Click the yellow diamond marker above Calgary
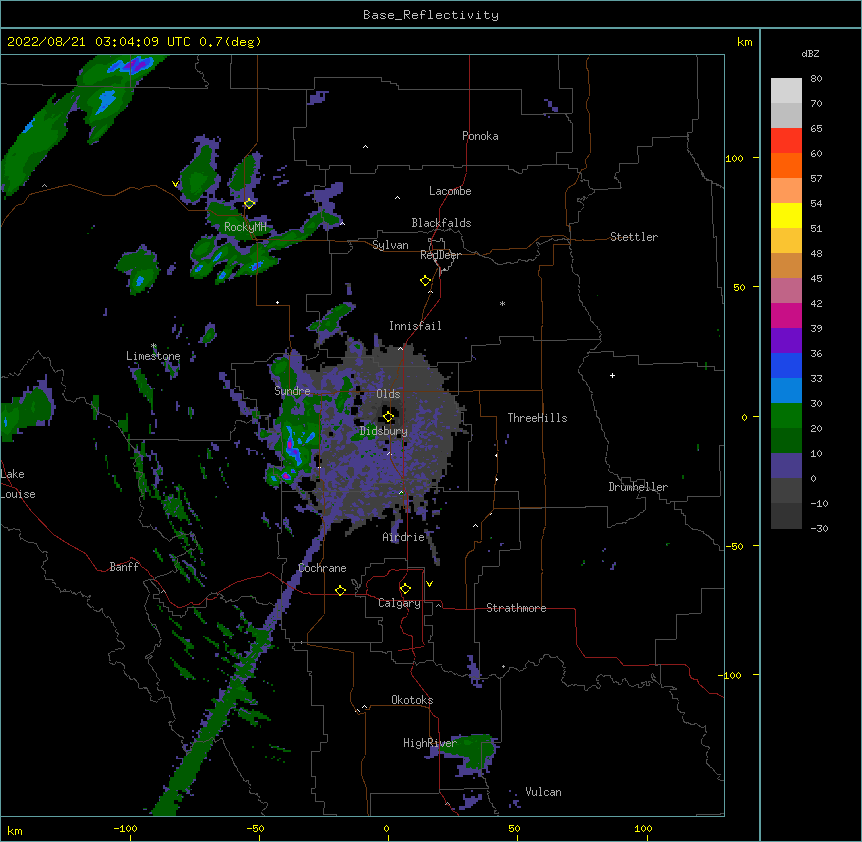This screenshot has width=862, height=842. pyautogui.click(x=405, y=589)
